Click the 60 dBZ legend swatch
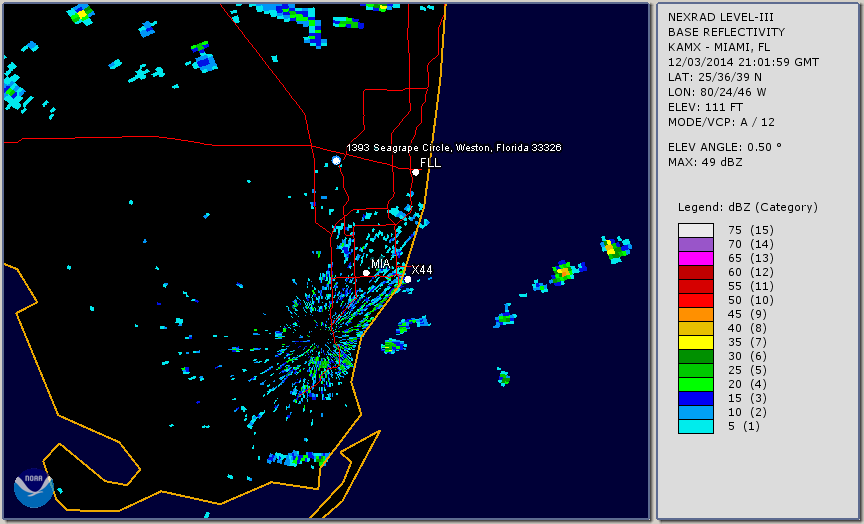The height and width of the screenshot is (524, 864). click(695, 272)
